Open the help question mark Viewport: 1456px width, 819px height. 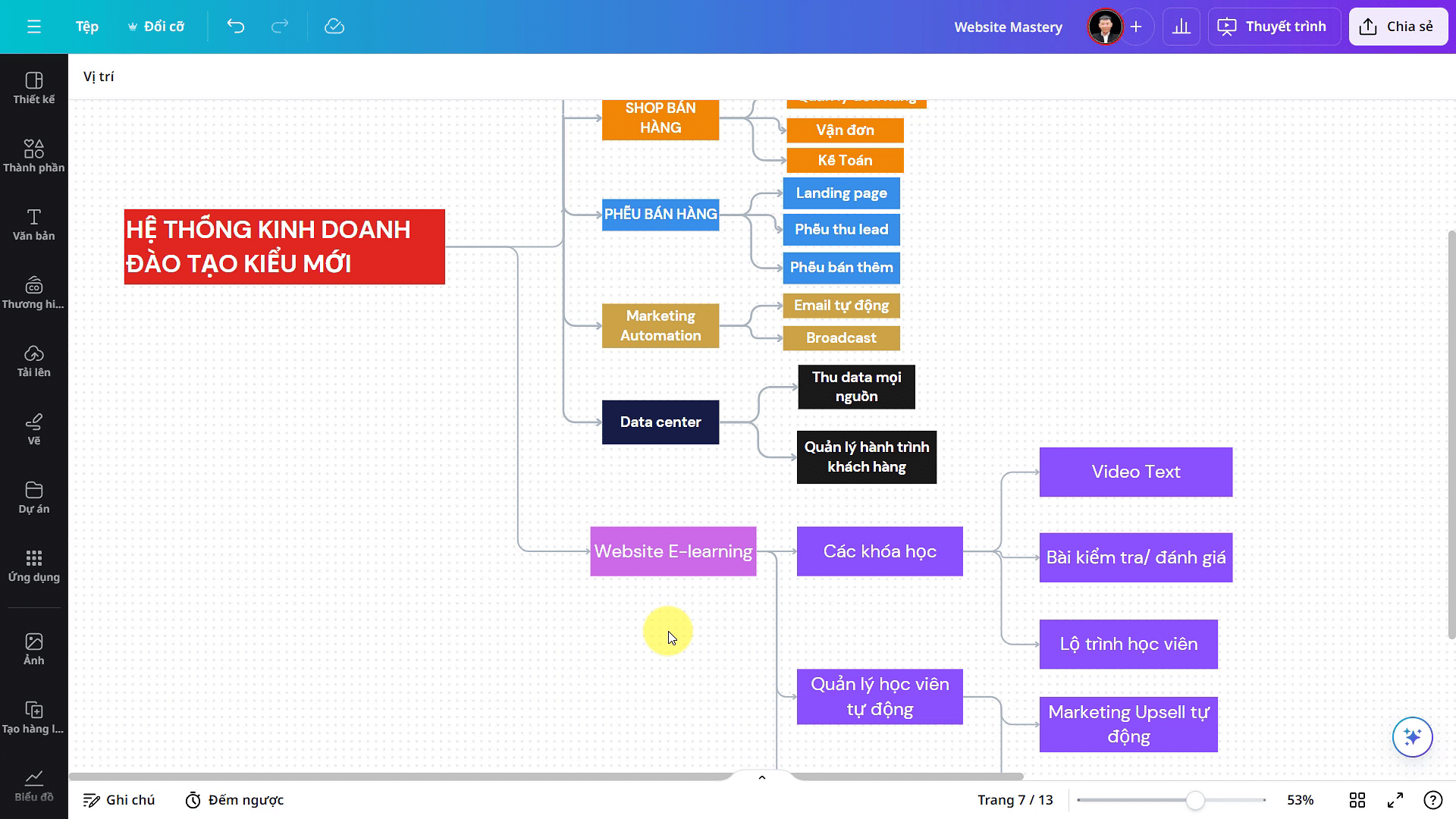pyautogui.click(x=1433, y=800)
